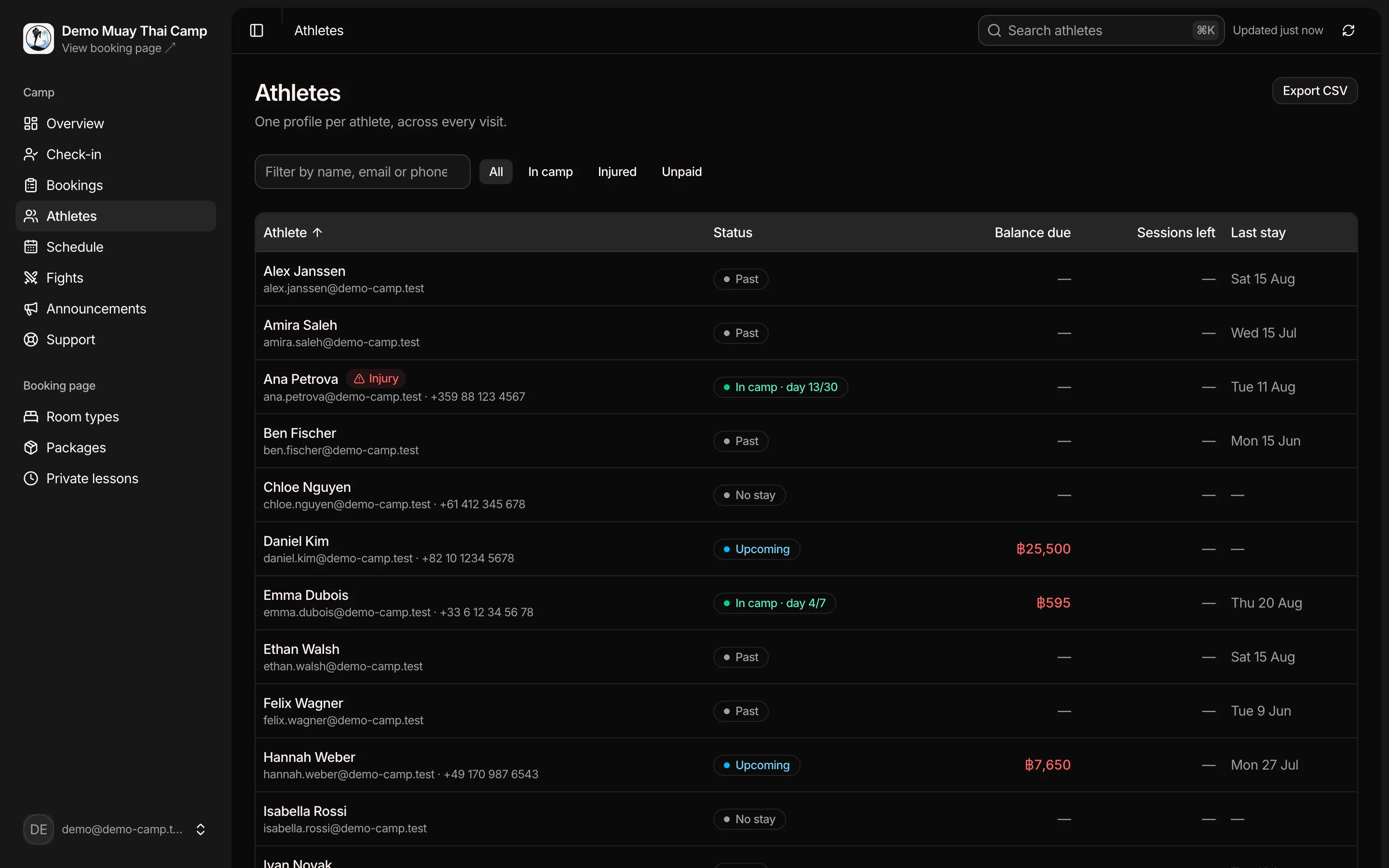The image size is (1389, 868).
Task: Sort by Status column header
Action: coord(733,232)
